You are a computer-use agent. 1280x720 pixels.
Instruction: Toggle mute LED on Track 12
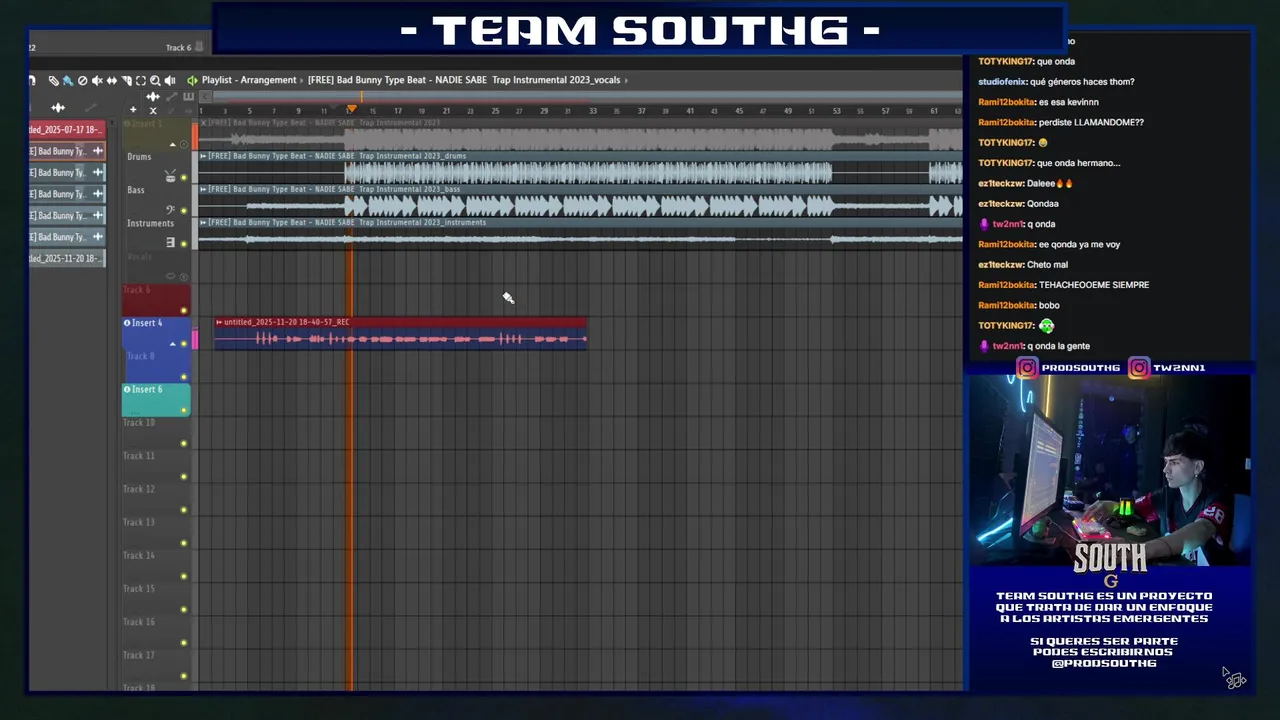pyautogui.click(x=184, y=510)
